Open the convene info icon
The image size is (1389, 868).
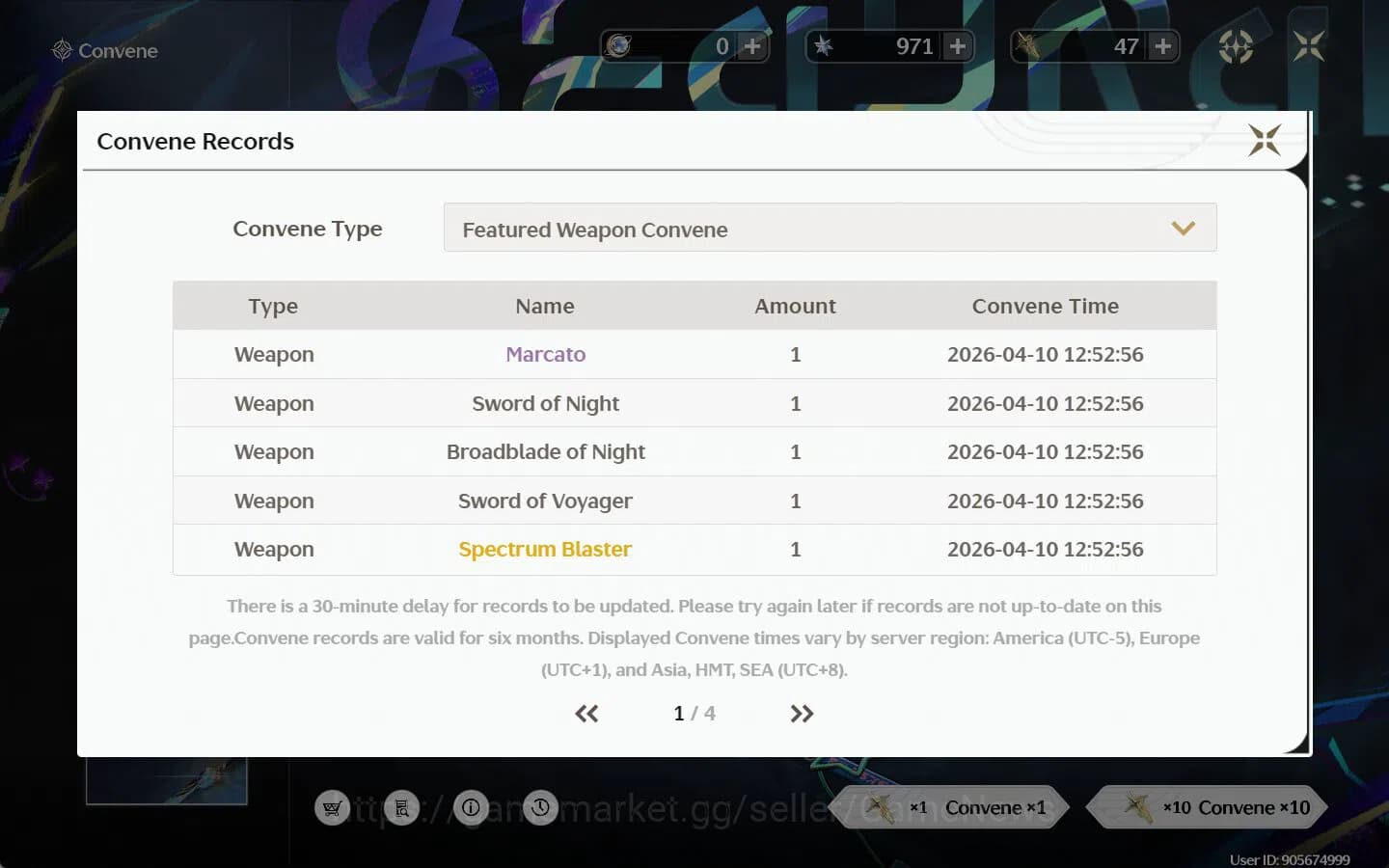click(471, 808)
